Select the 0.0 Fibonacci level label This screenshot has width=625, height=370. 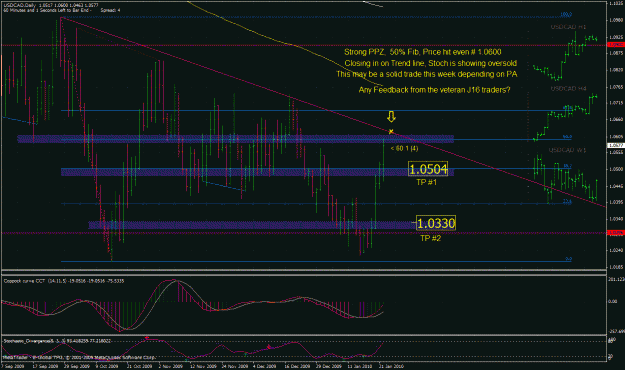point(568,259)
